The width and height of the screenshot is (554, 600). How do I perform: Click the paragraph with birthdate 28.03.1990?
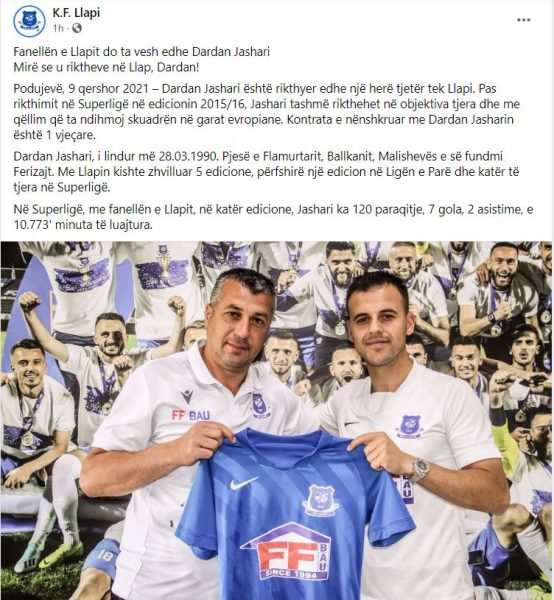(266, 172)
